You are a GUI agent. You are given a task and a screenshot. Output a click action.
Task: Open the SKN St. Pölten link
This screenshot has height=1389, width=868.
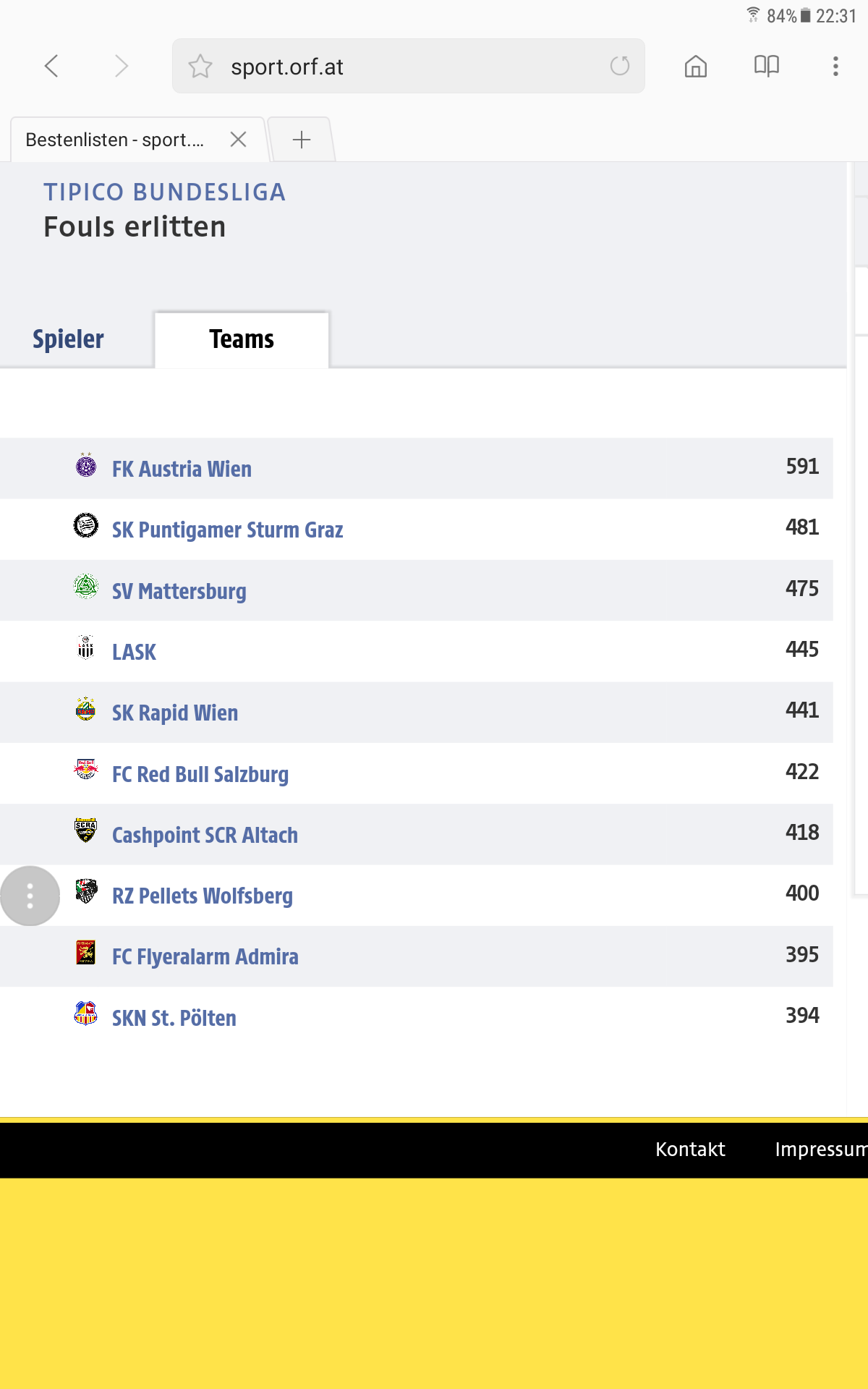[x=174, y=1018]
